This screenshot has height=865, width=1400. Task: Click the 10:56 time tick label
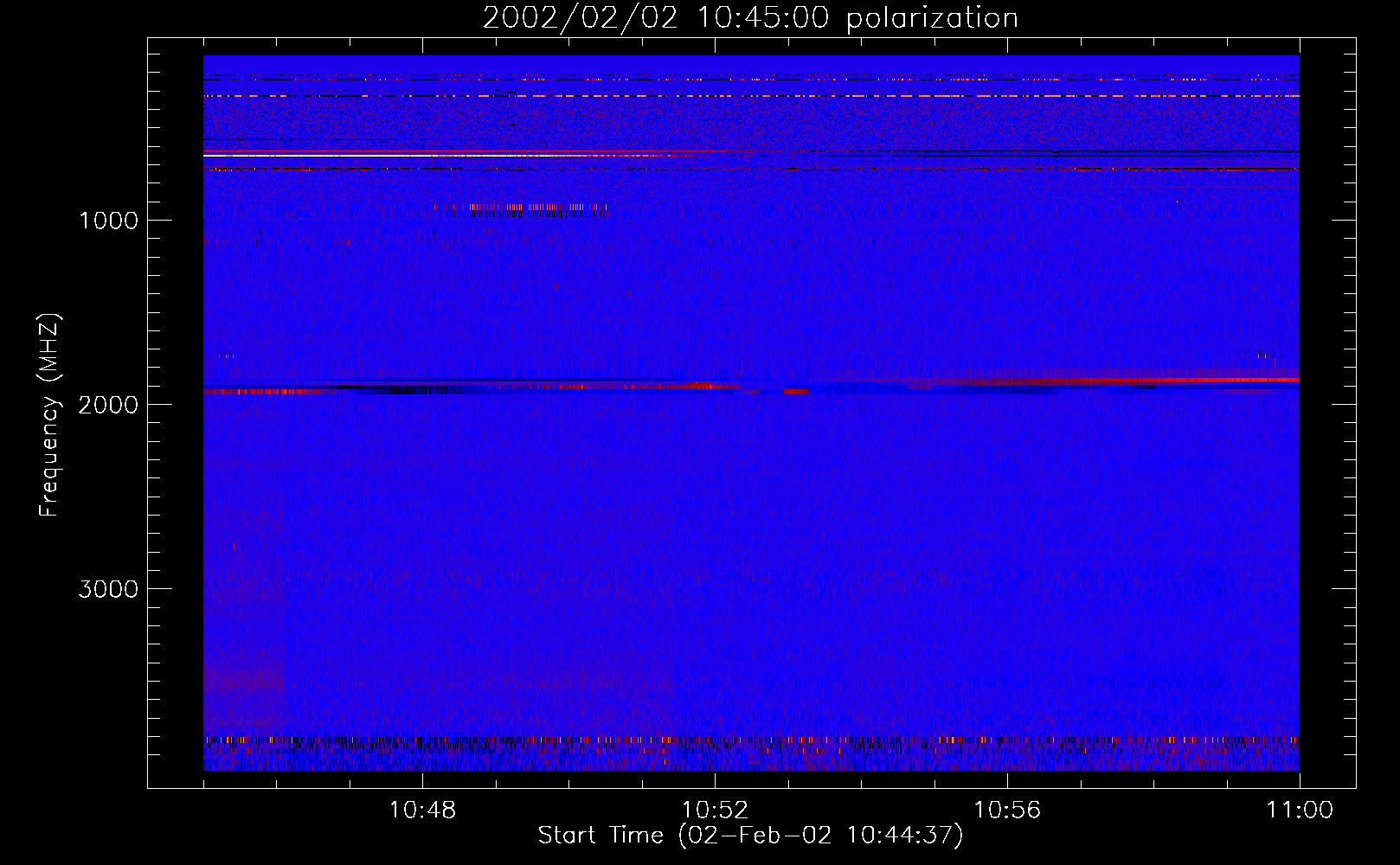click(1007, 811)
